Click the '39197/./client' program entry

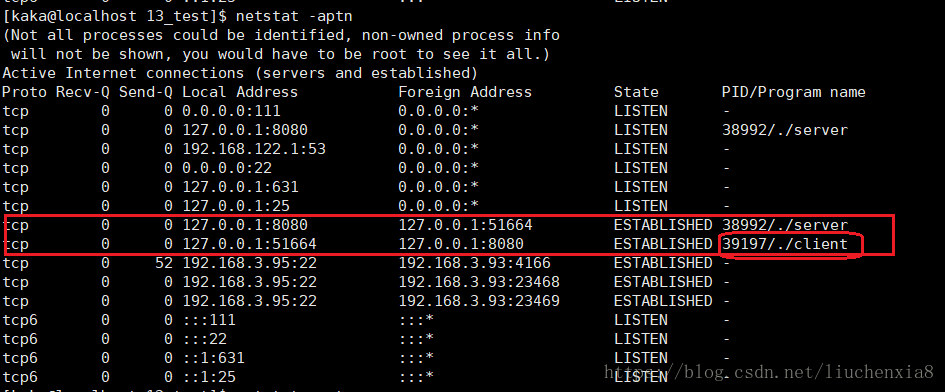[785, 244]
